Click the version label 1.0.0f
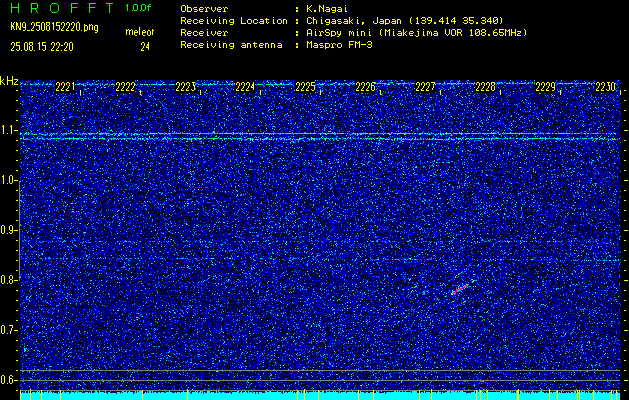The width and height of the screenshot is (629, 400). [x=138, y=8]
